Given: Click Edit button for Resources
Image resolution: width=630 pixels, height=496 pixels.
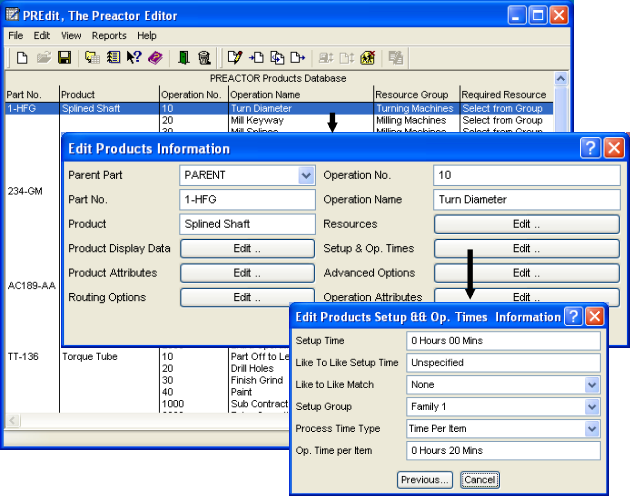Looking at the screenshot, I should click(x=527, y=224).
